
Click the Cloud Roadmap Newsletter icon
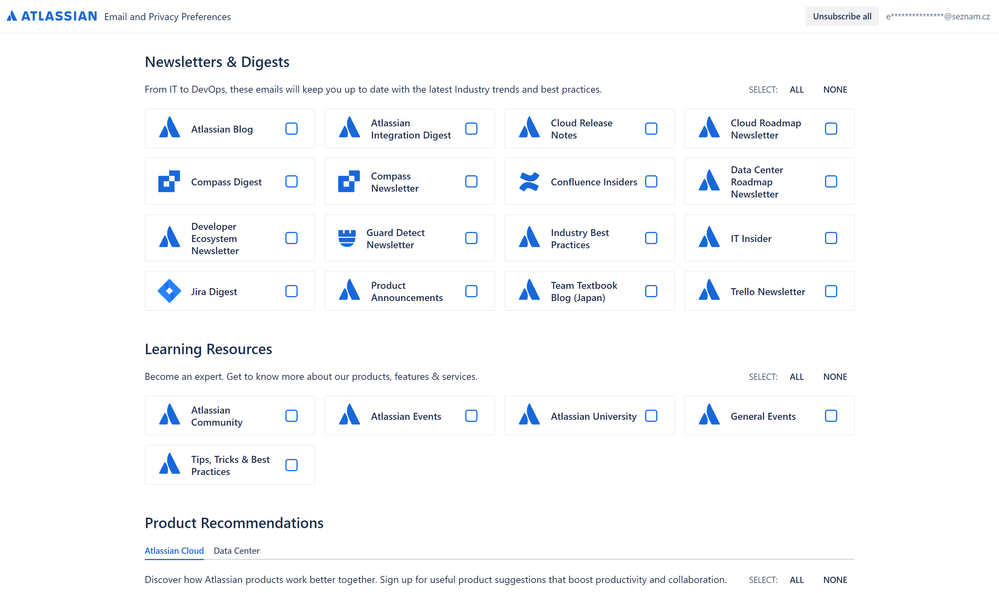coord(708,128)
